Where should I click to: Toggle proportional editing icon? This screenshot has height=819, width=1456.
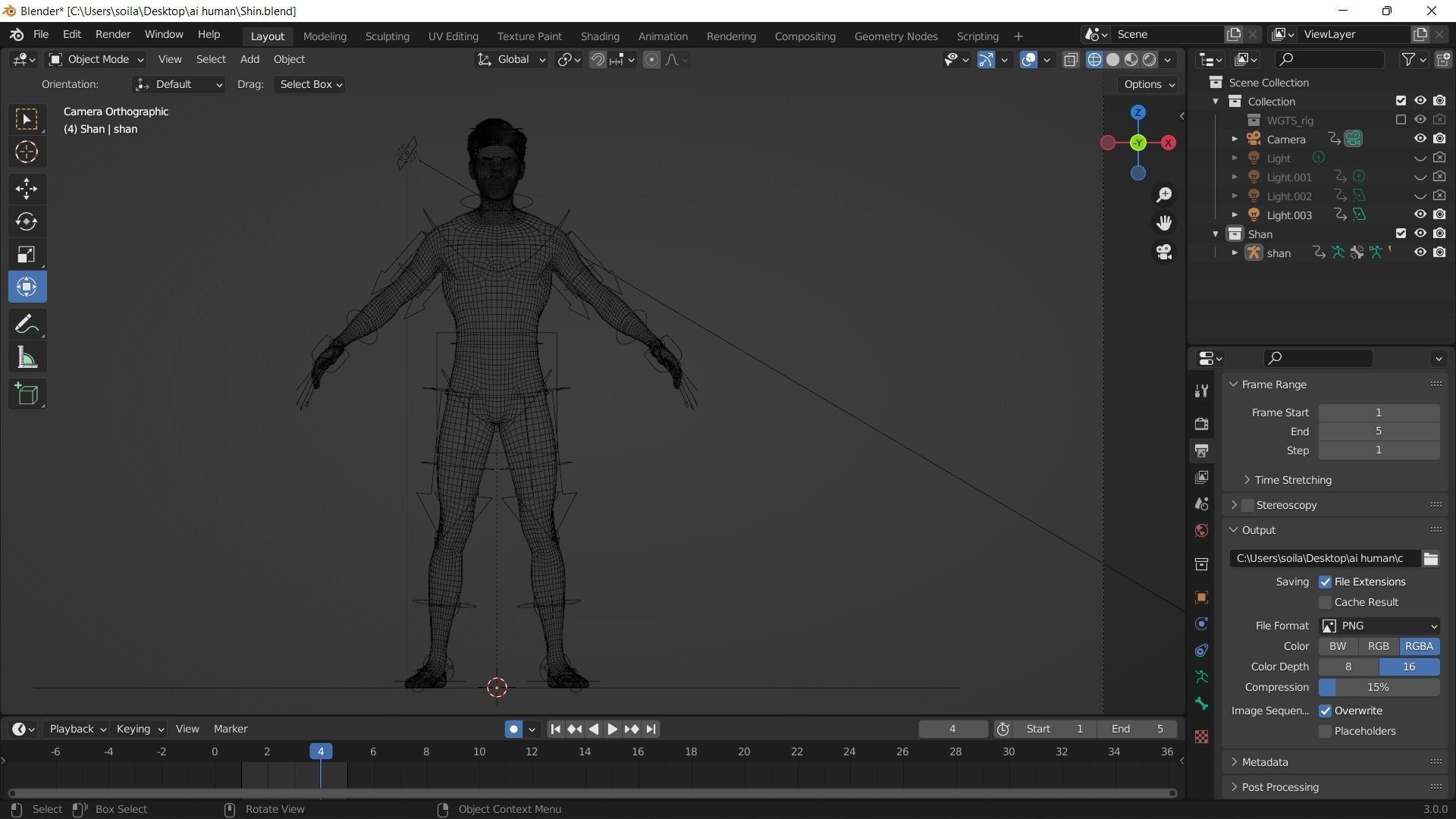pyautogui.click(x=651, y=59)
